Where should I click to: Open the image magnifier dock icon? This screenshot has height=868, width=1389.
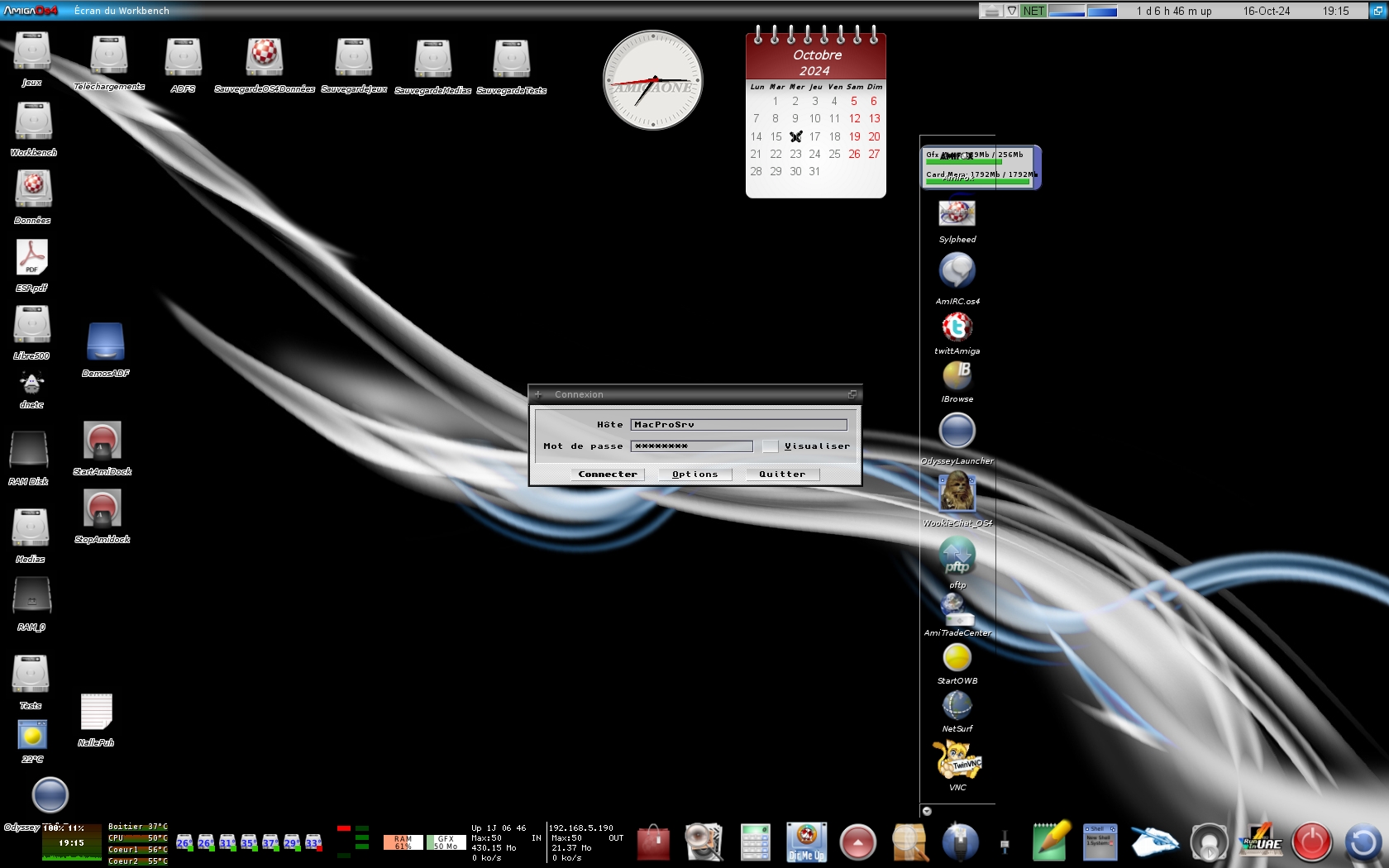coord(704,842)
